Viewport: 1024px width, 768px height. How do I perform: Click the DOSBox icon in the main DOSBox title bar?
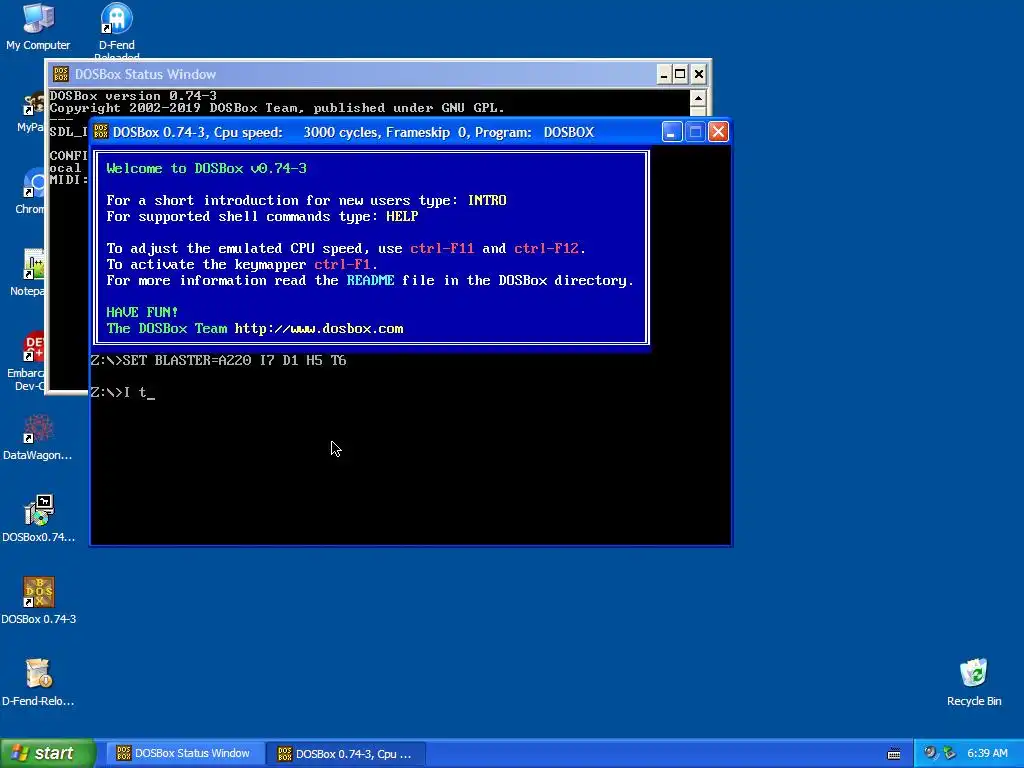point(101,131)
